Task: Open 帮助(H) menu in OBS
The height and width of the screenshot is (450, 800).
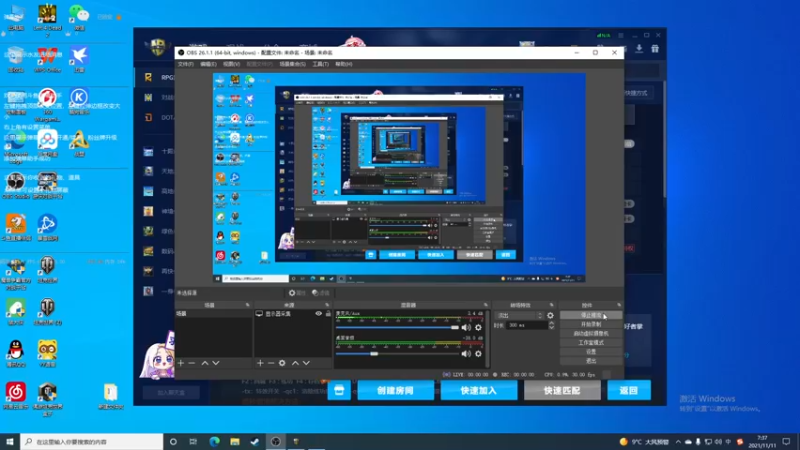Action: (x=344, y=64)
